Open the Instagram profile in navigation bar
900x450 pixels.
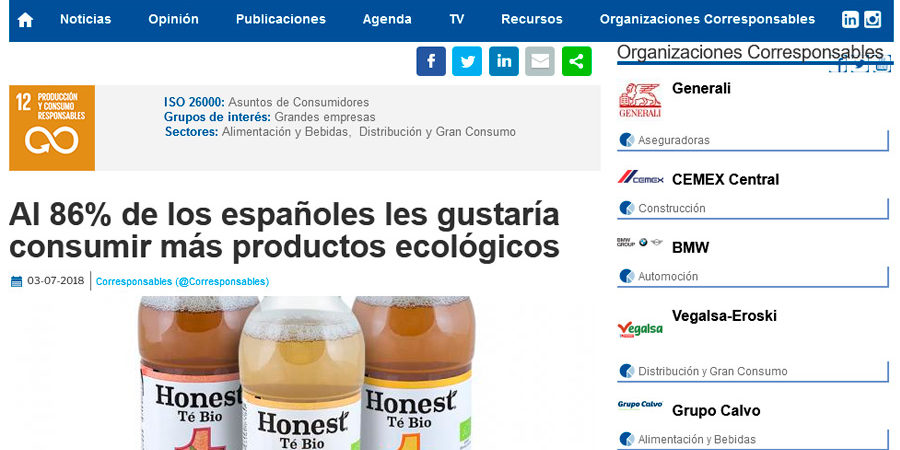click(872, 20)
